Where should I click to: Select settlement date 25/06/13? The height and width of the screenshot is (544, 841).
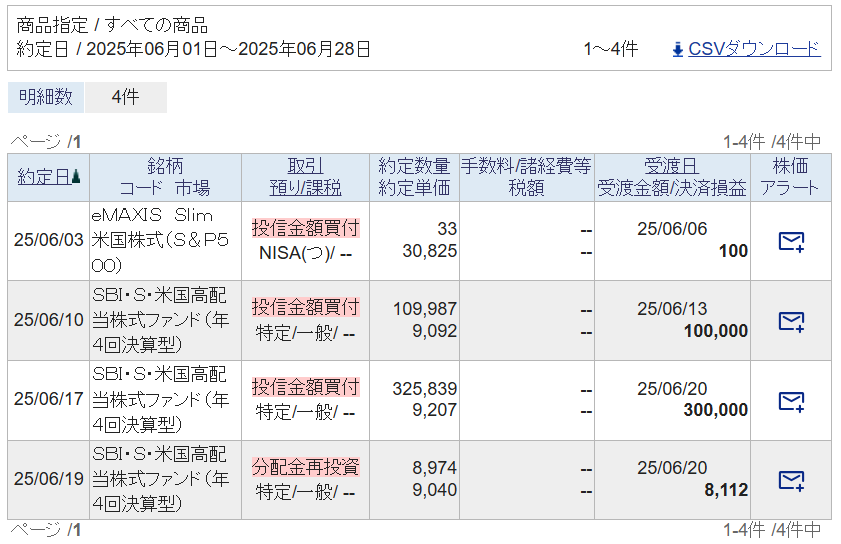pos(672,309)
